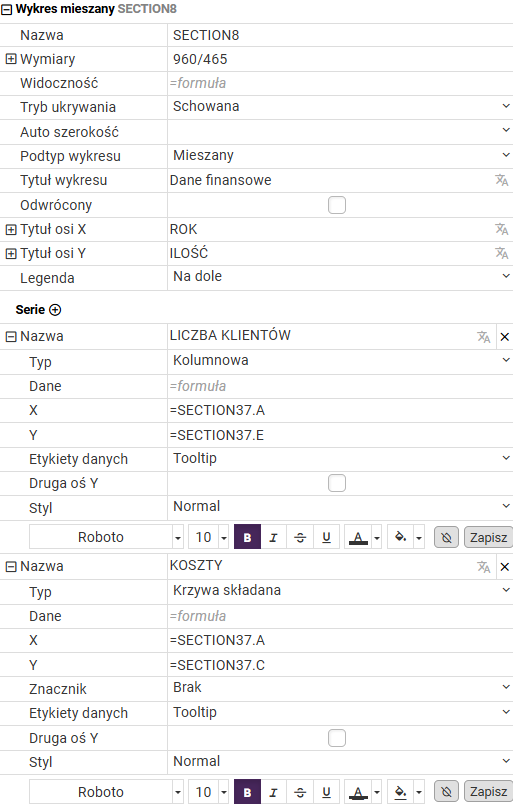Apply strikethrough in LICZBA KLIENTÓW style toolbar
This screenshot has width=513, height=805.
click(x=300, y=537)
